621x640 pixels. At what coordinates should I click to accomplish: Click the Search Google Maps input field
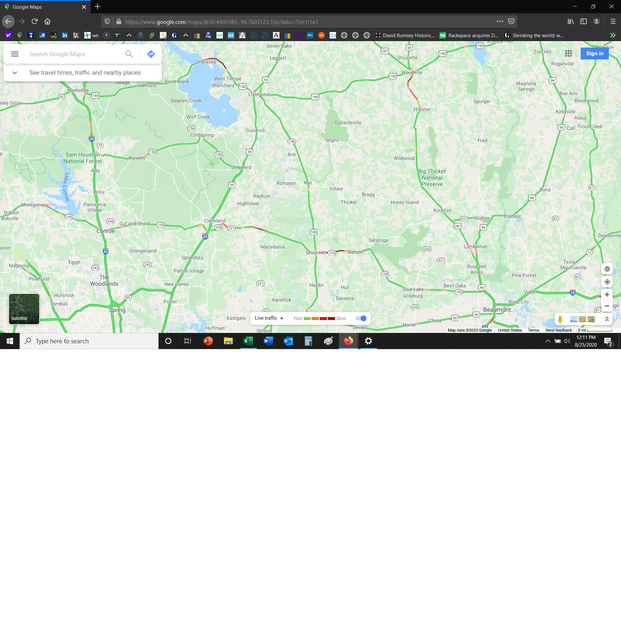tap(73, 54)
